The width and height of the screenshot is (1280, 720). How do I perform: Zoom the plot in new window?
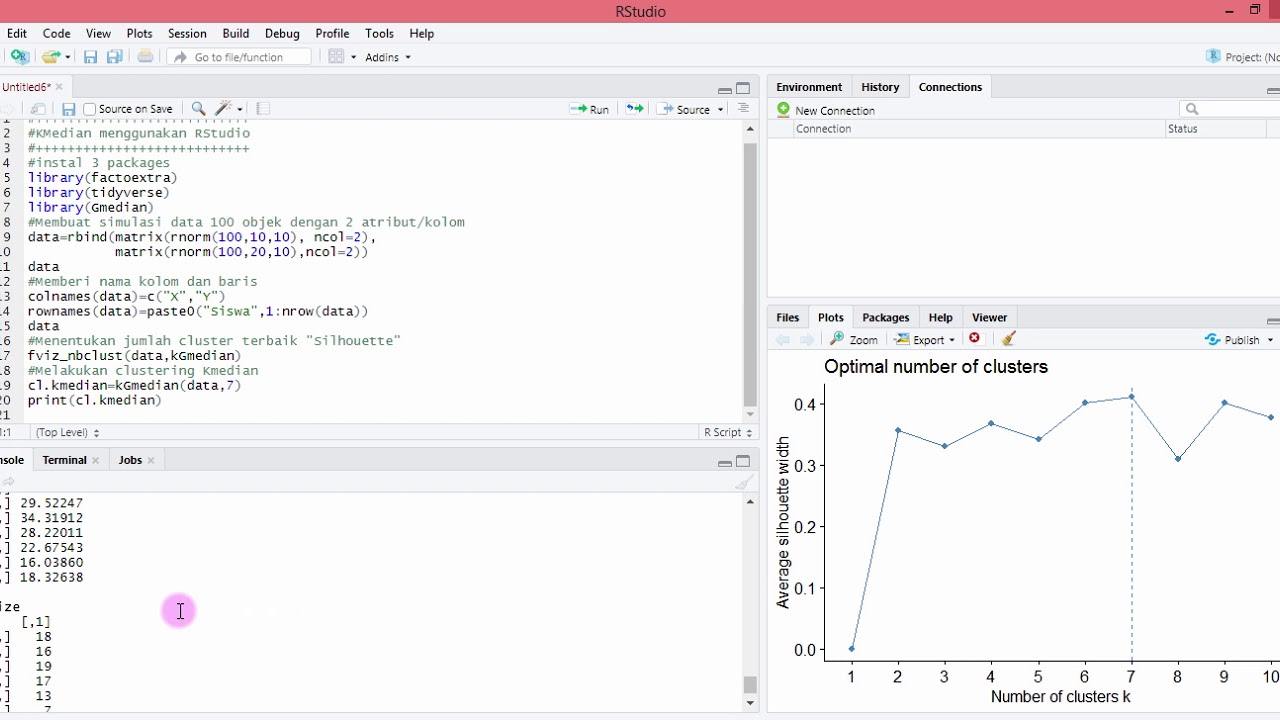tap(854, 339)
